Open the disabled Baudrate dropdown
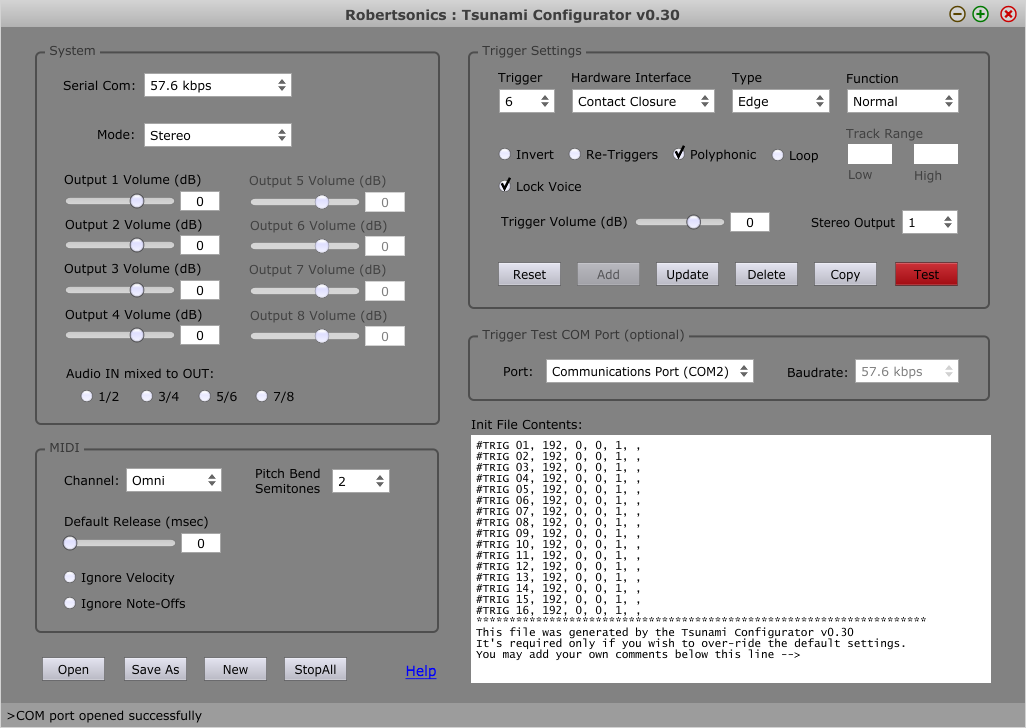The width and height of the screenshot is (1026, 728). click(906, 372)
